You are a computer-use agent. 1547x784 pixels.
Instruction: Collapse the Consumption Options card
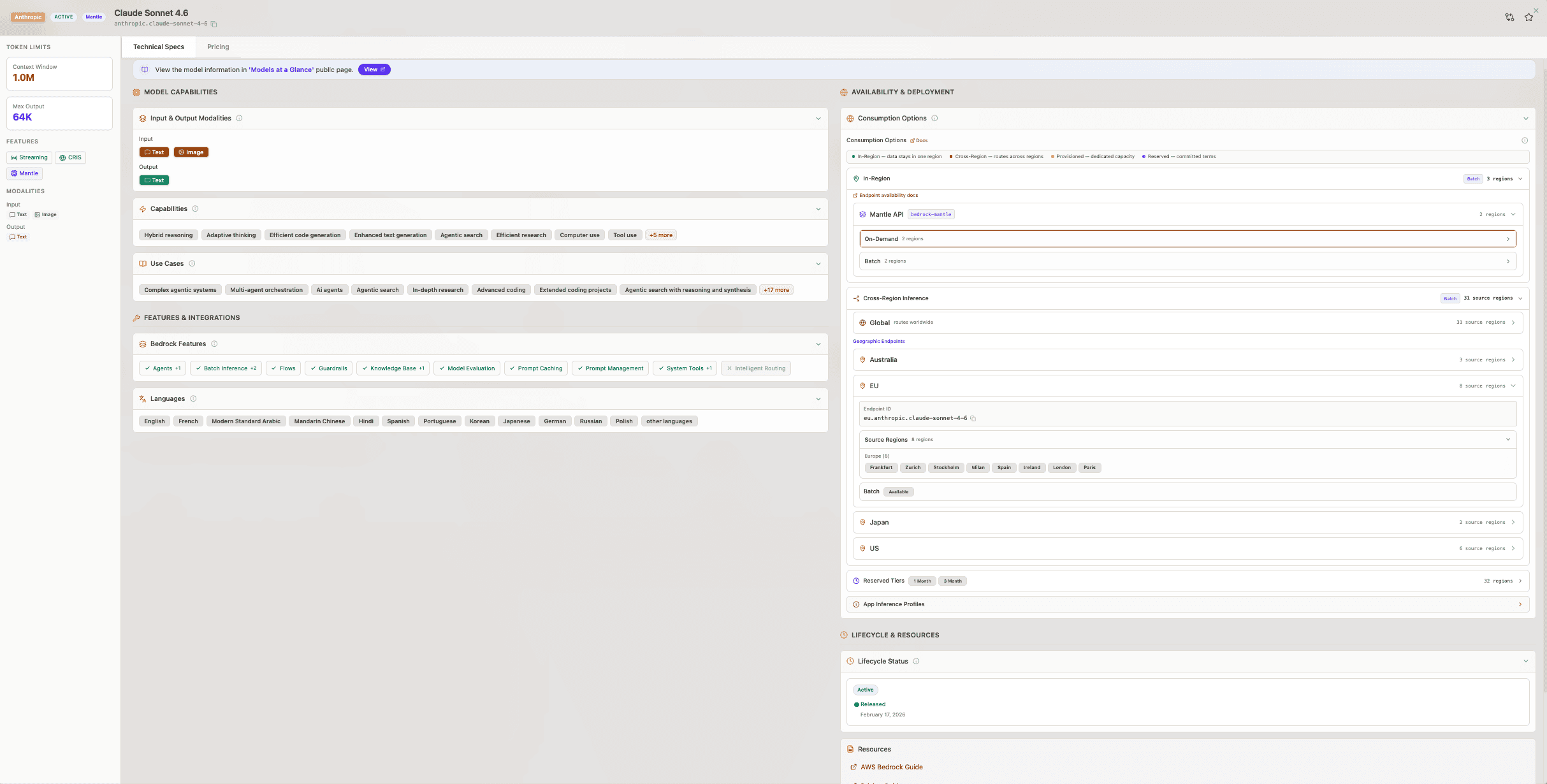(x=1526, y=119)
